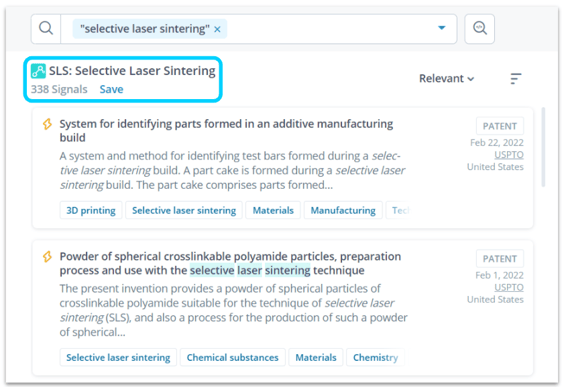Image resolution: width=562 pixels, height=387 pixels.
Task: Remove the "selective laser sintering" search chip
Action: click(217, 29)
